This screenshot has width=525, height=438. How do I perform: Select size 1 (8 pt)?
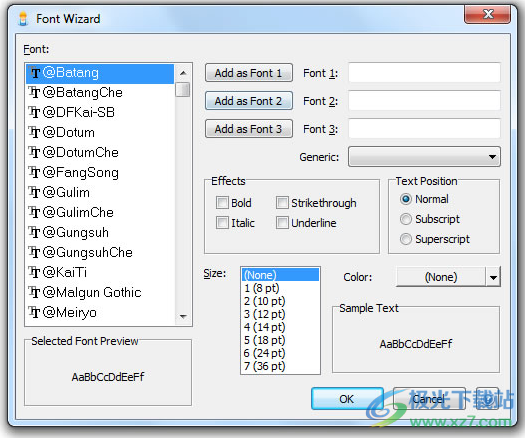280,288
